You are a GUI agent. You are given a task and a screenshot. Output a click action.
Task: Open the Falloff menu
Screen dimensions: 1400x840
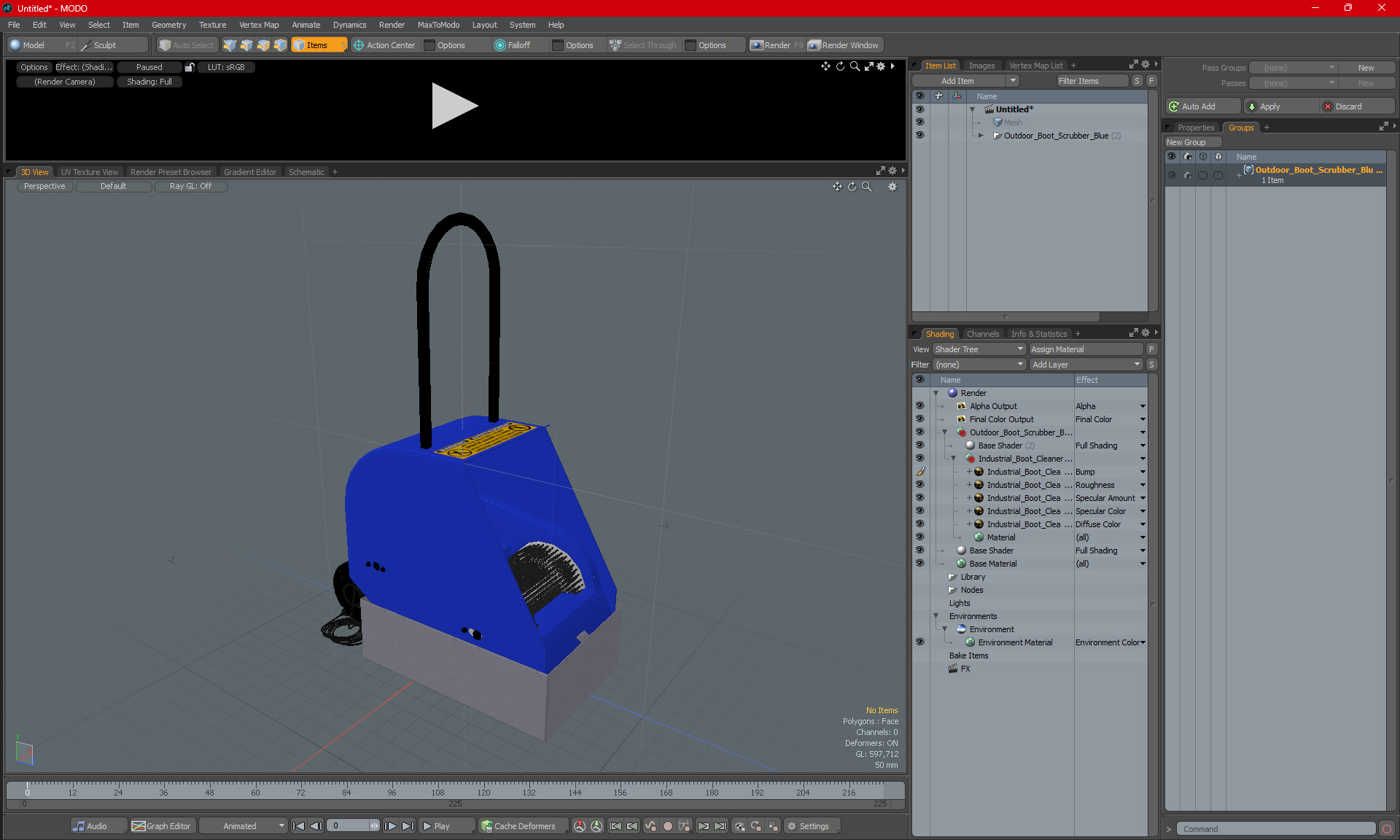[513, 45]
